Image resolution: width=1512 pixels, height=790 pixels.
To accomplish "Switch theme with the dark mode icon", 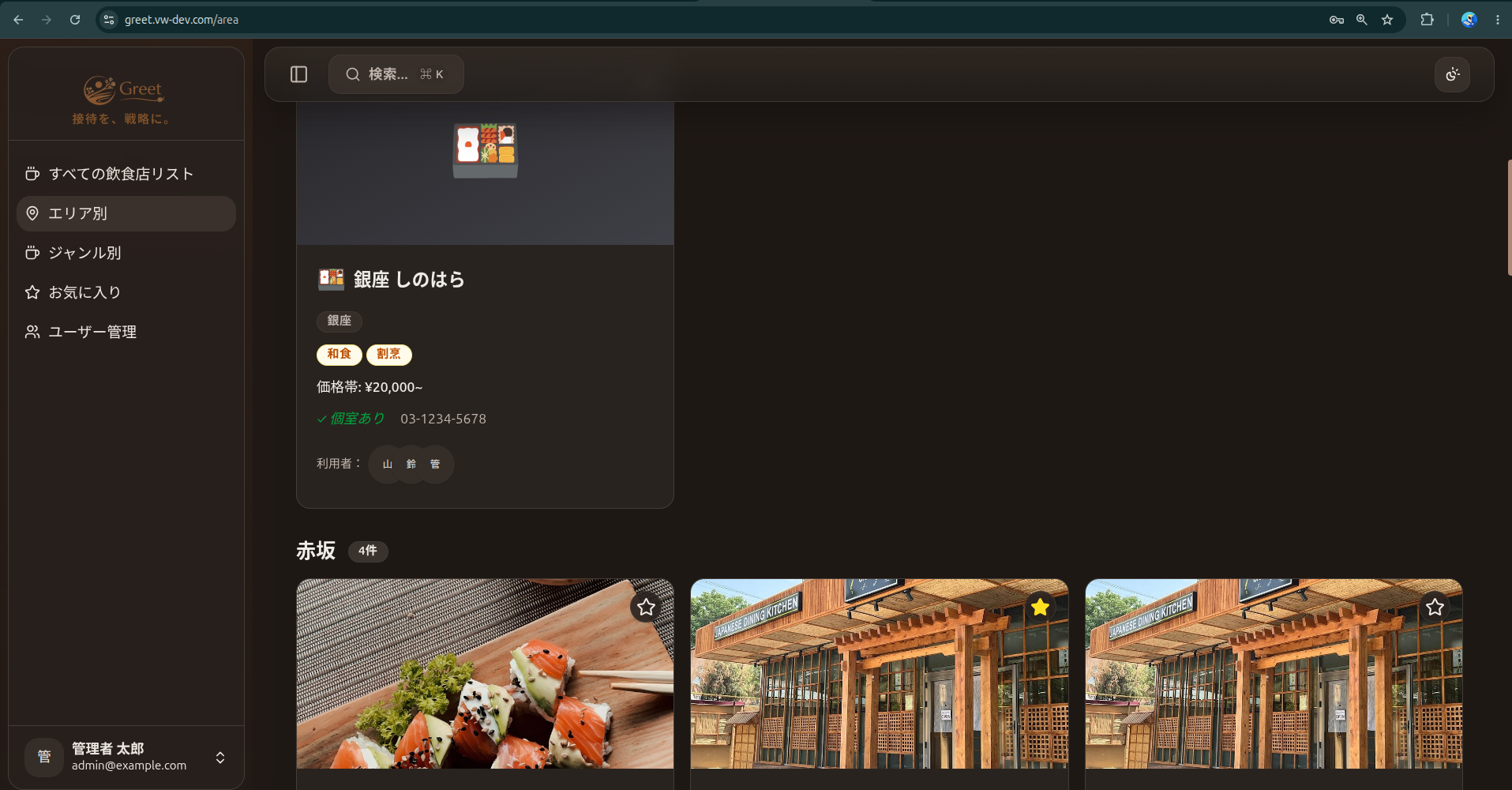I will tap(1452, 74).
